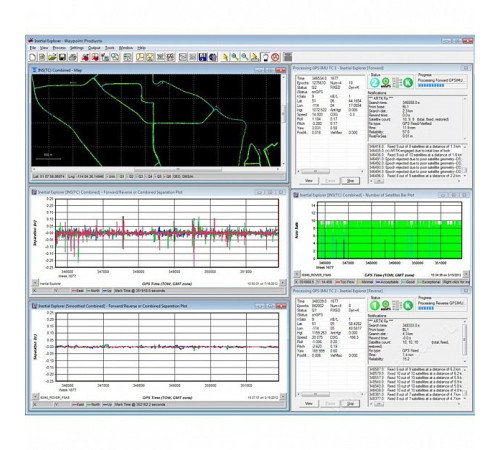Open the Settings menu
The image size is (500, 450).
point(77,48)
